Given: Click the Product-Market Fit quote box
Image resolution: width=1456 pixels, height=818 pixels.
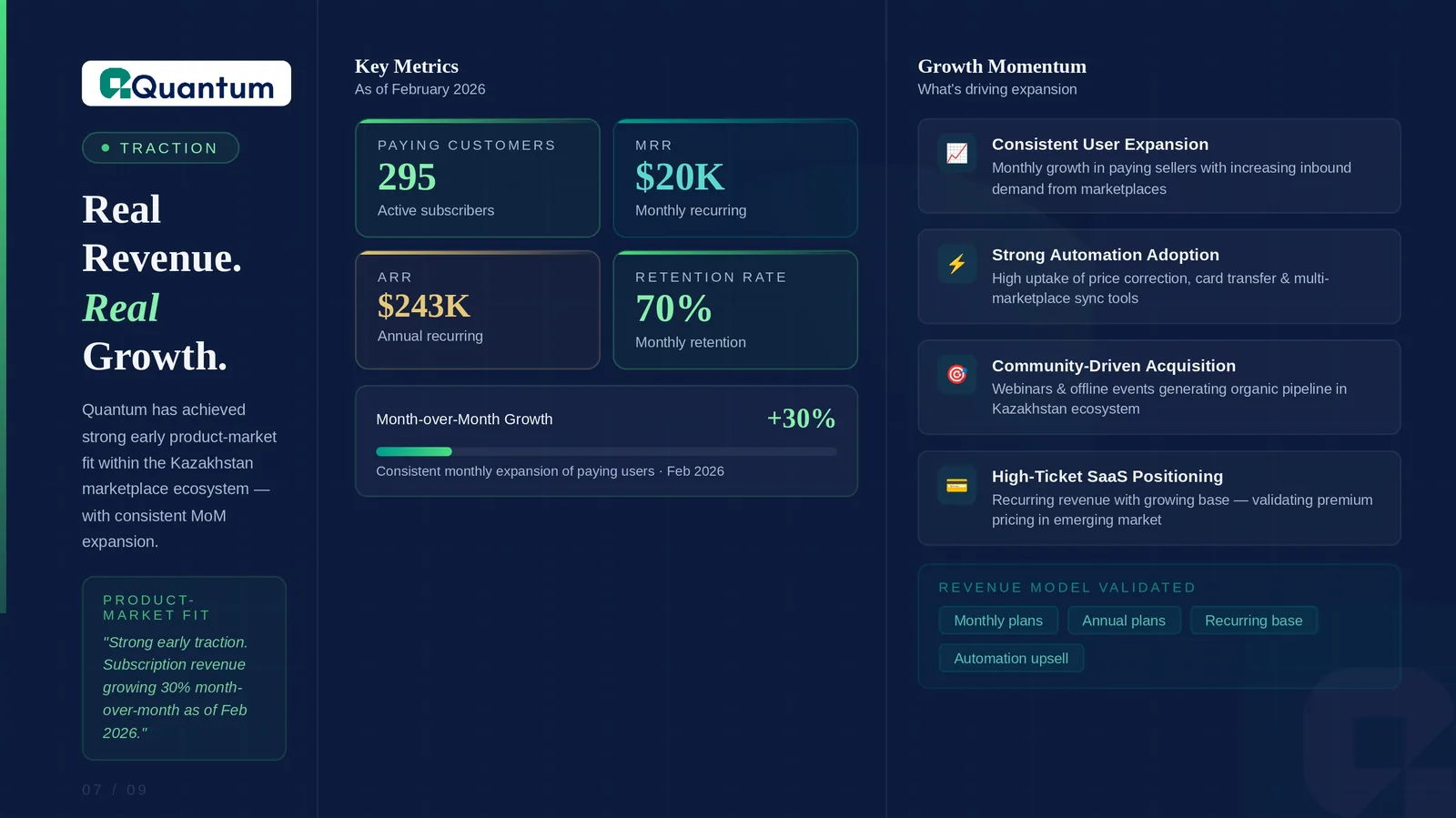Looking at the screenshot, I should pos(184,668).
